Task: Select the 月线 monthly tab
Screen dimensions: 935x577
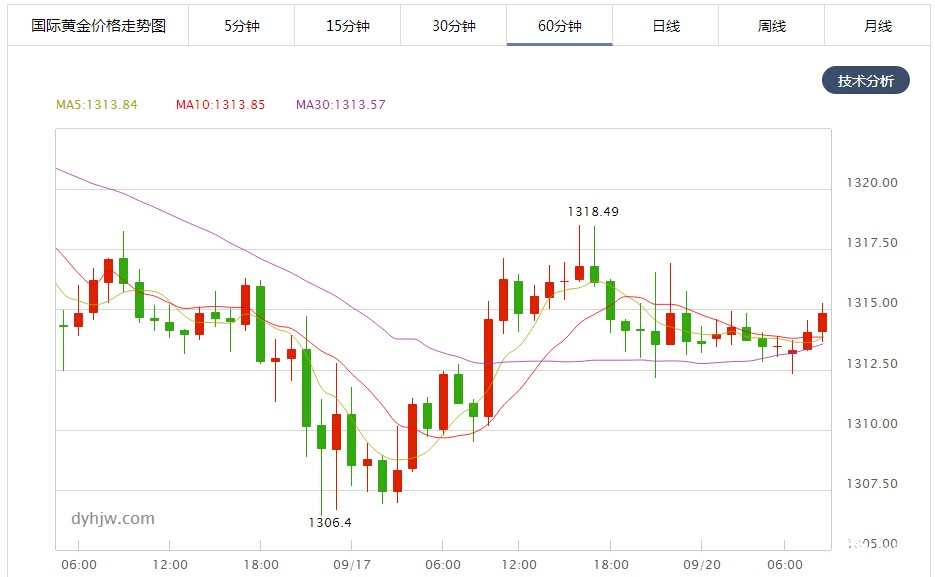Action: (x=878, y=26)
